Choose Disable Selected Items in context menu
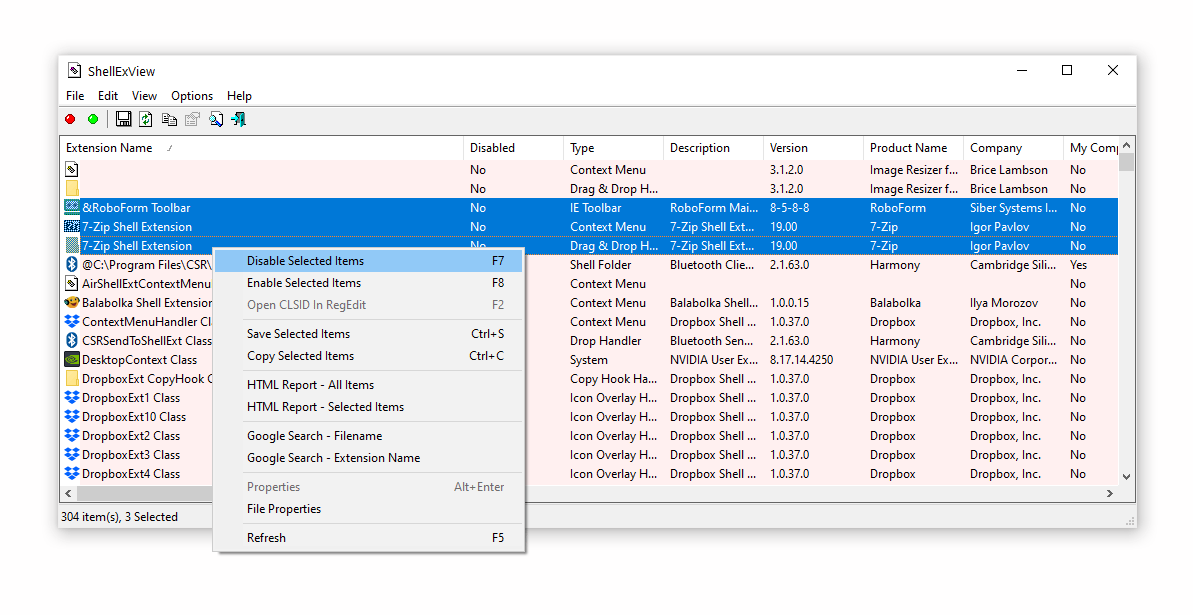The height and width of the screenshot is (615, 1193). pos(369,261)
